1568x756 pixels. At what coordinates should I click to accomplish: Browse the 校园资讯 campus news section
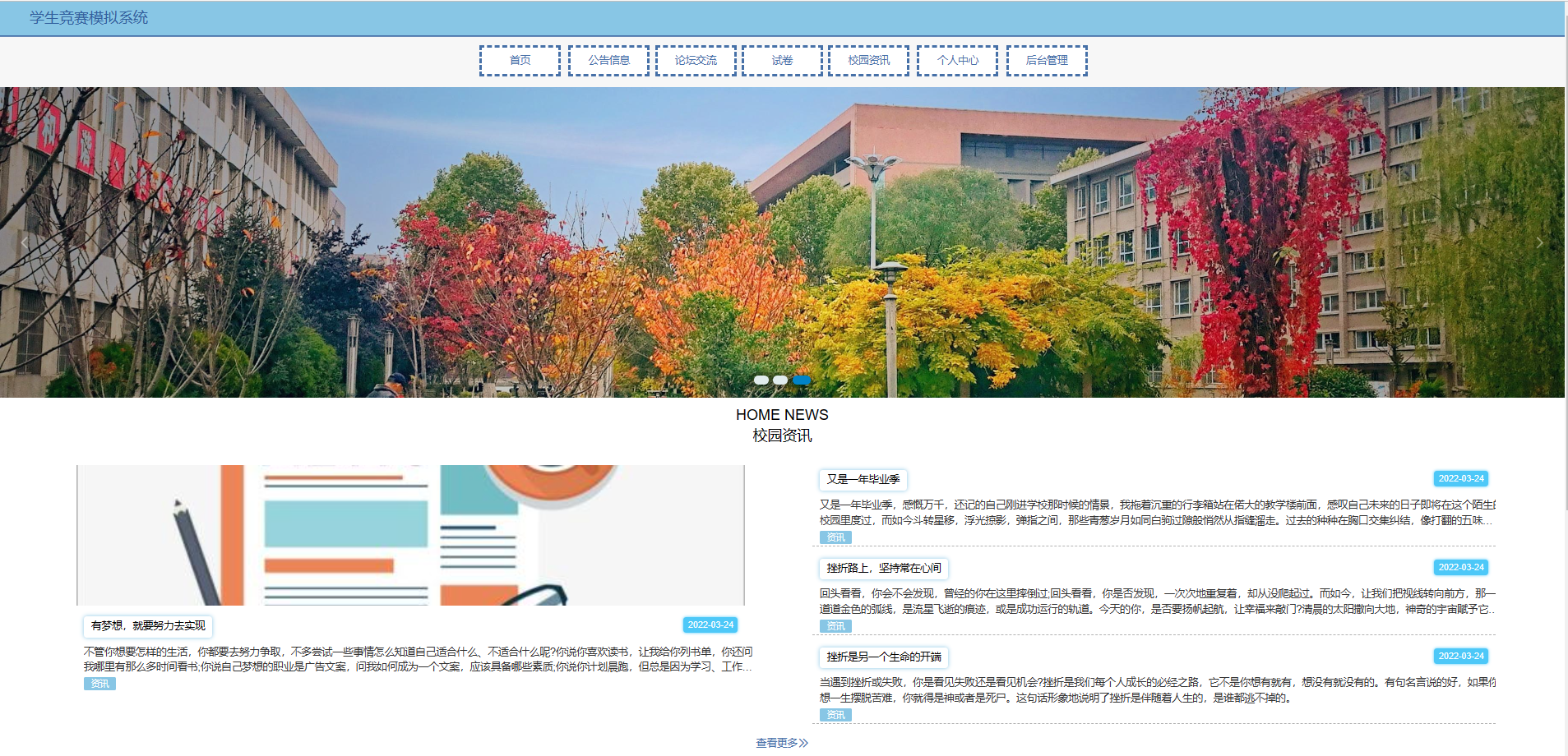(869, 60)
